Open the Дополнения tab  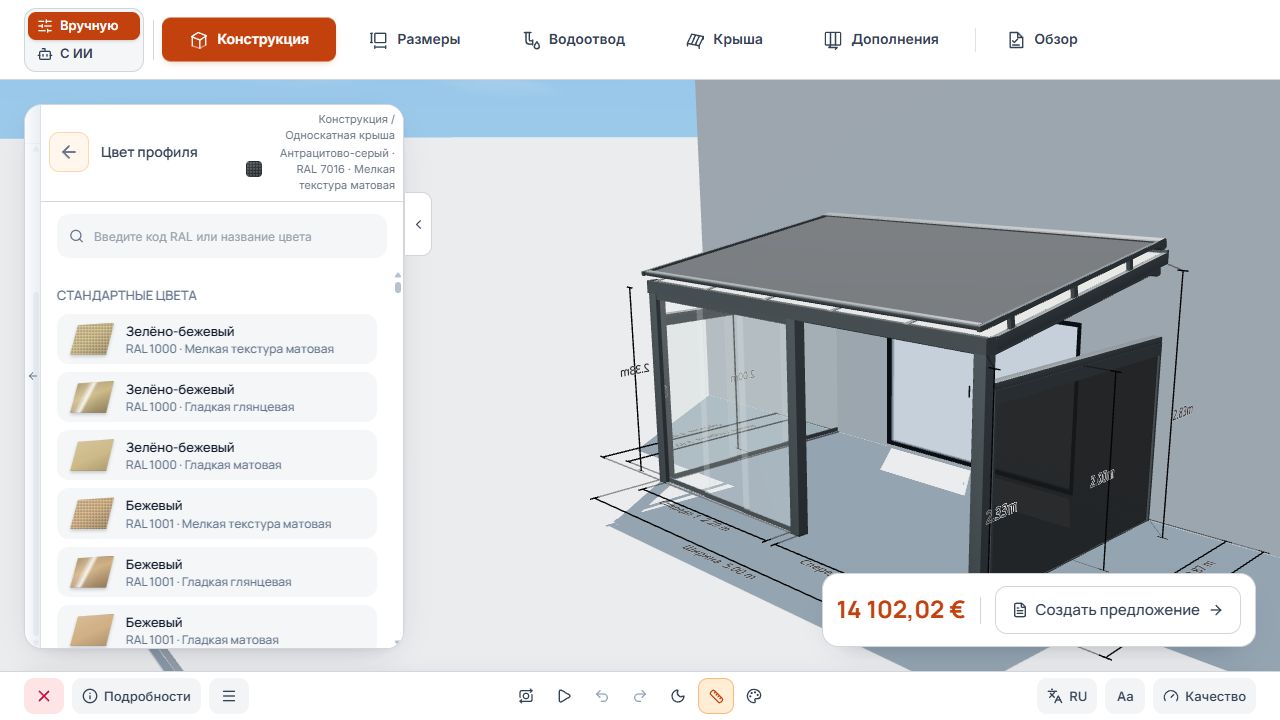coord(881,40)
